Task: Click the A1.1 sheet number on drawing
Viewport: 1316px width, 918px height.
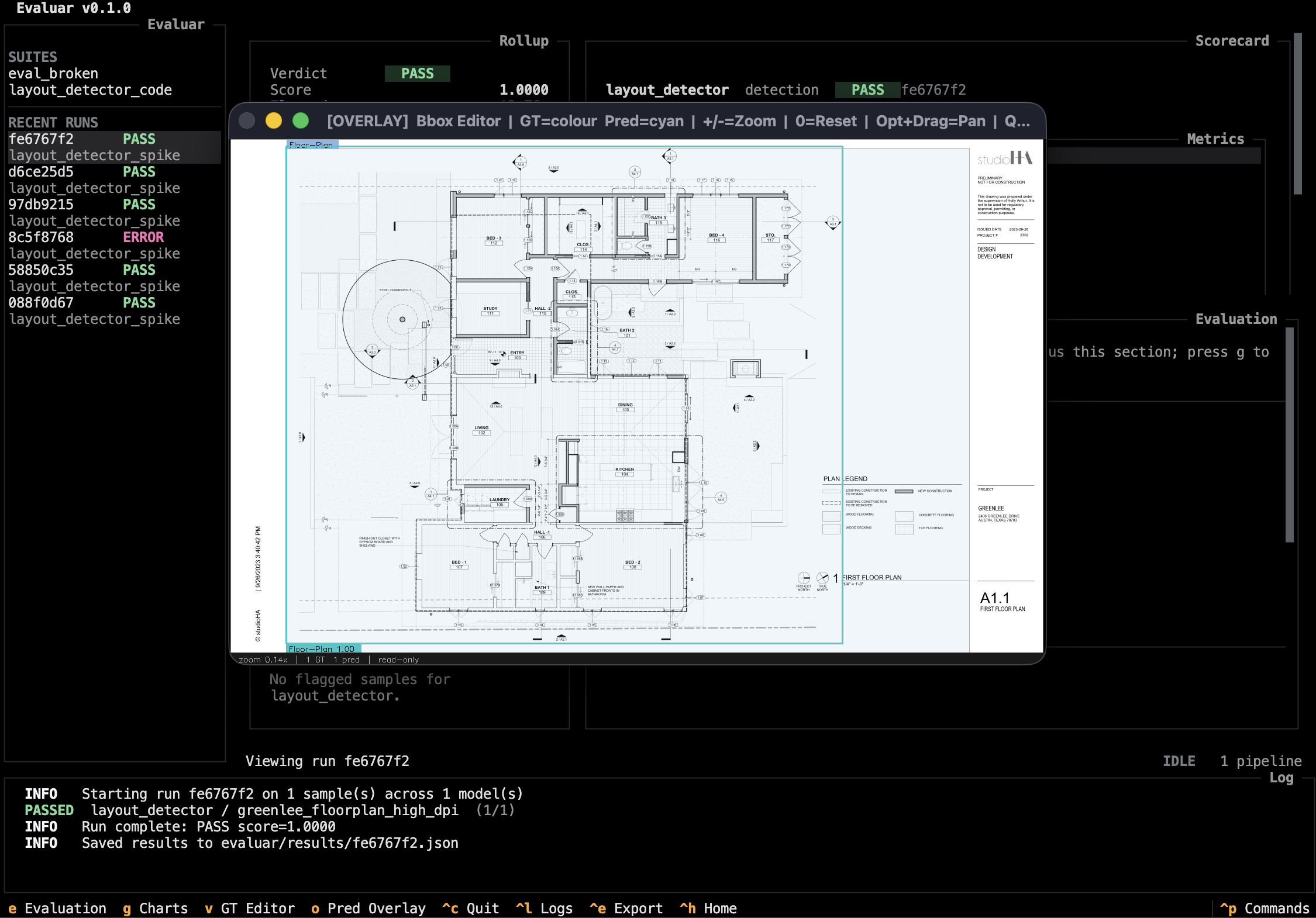Action: coord(995,598)
